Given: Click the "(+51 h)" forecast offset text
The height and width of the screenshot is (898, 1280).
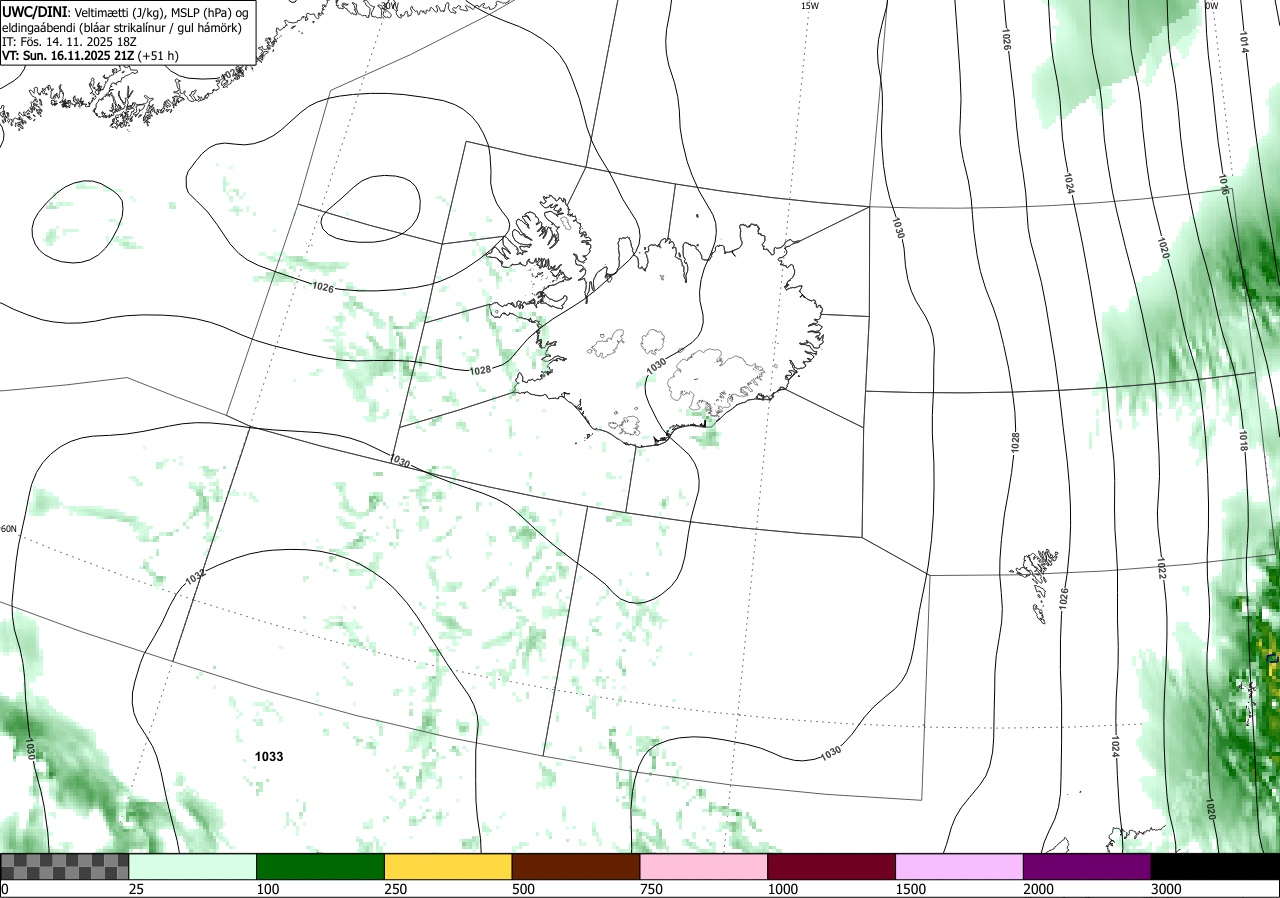Looking at the screenshot, I should (160, 56).
